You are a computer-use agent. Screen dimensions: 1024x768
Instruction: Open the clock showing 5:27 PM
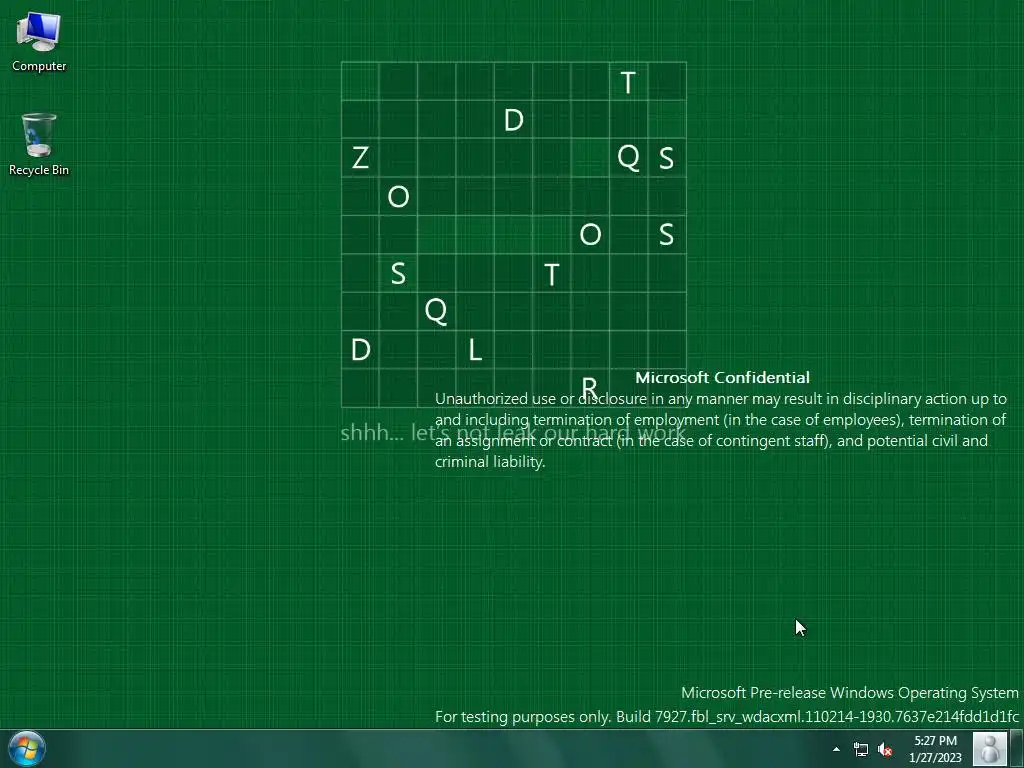pyautogui.click(x=935, y=749)
